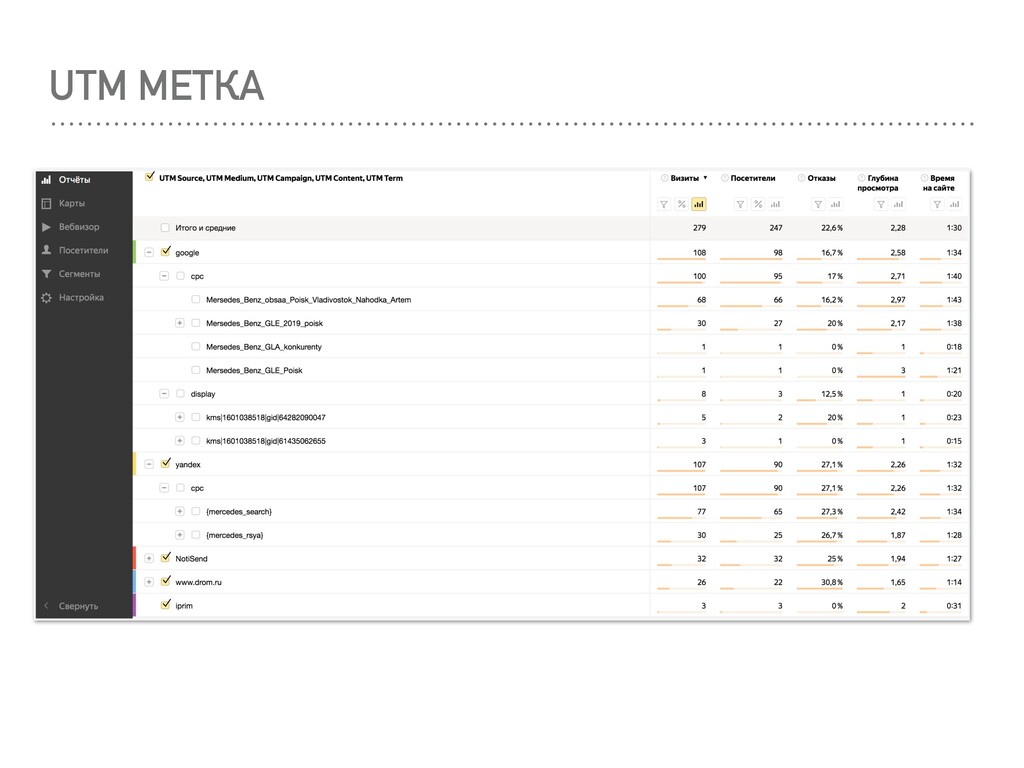Click highlighted bar chart icon under Визиты
The image size is (1024, 768).
(698, 204)
